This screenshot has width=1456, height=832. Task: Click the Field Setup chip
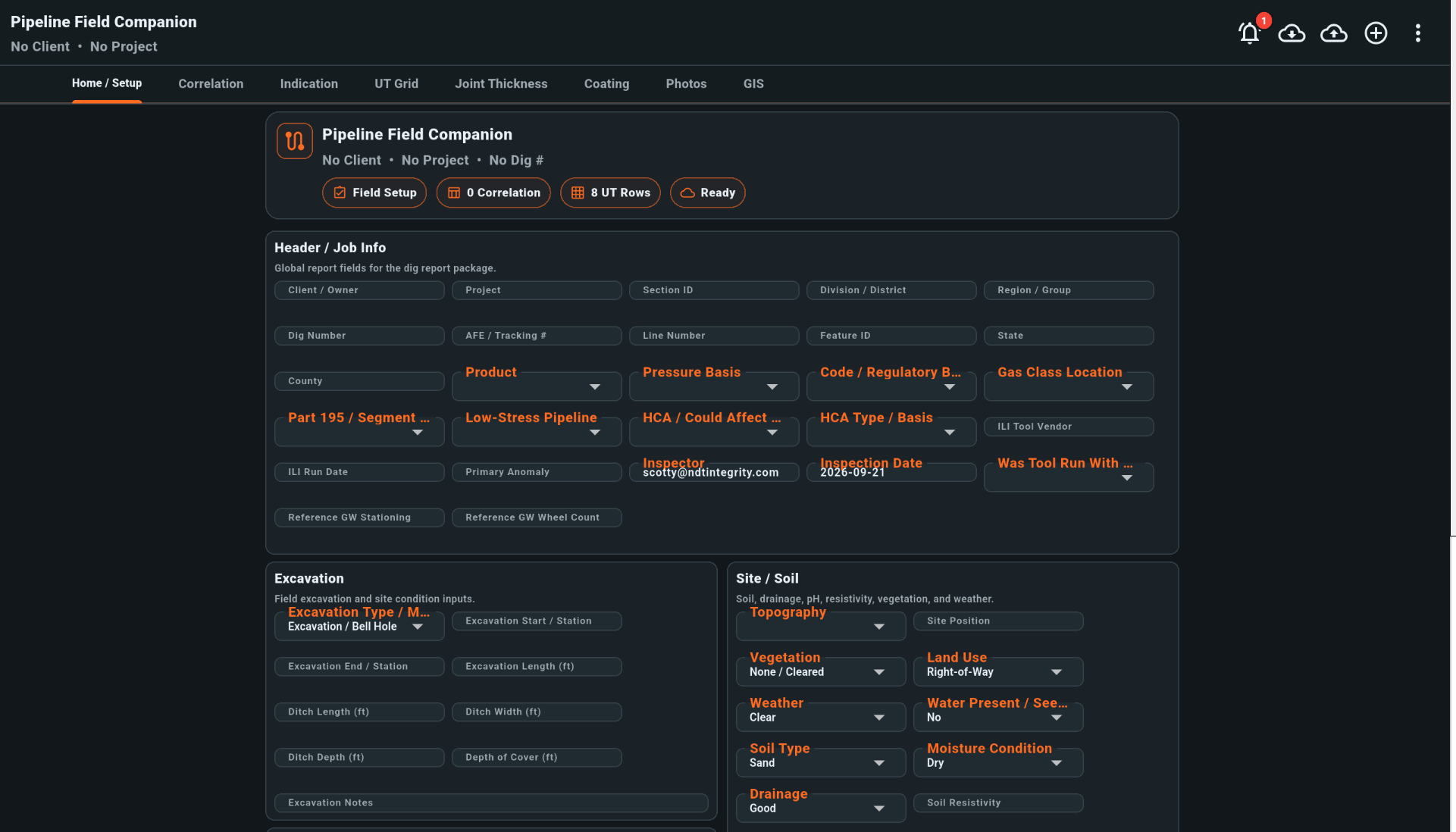[374, 192]
